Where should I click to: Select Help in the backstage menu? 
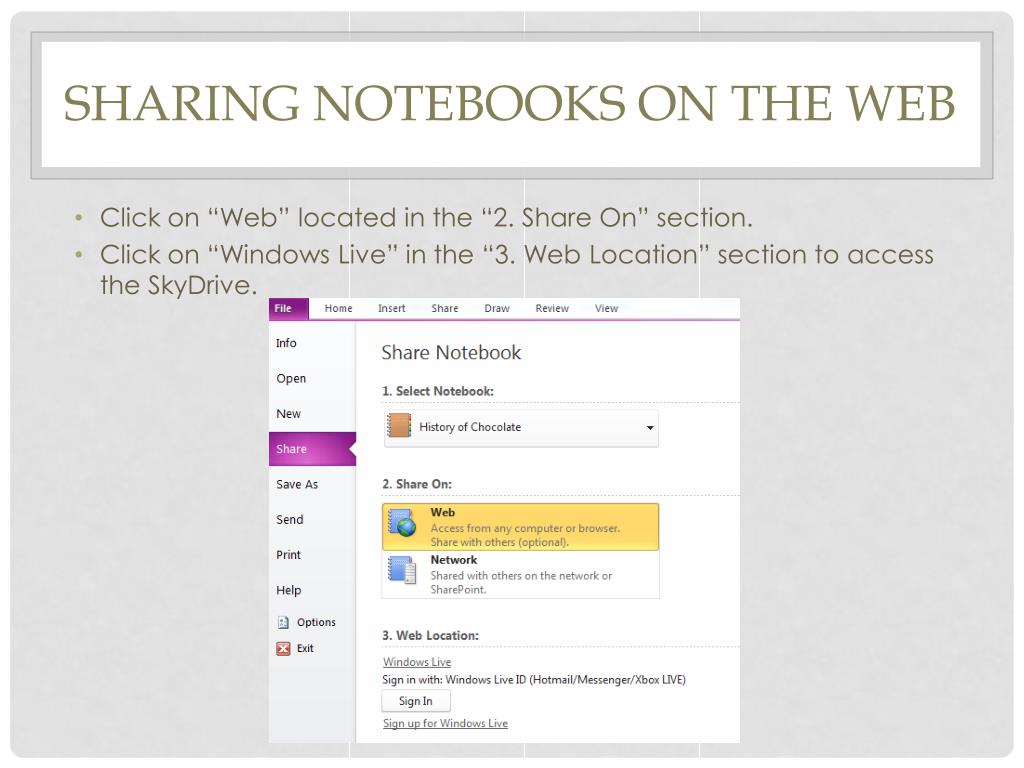click(312, 590)
